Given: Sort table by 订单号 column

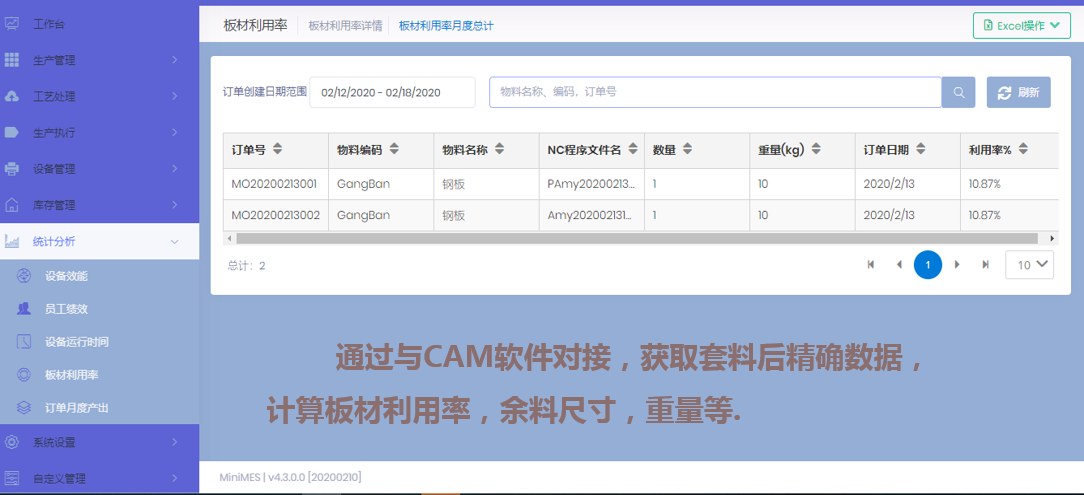Looking at the screenshot, I should (x=277, y=150).
